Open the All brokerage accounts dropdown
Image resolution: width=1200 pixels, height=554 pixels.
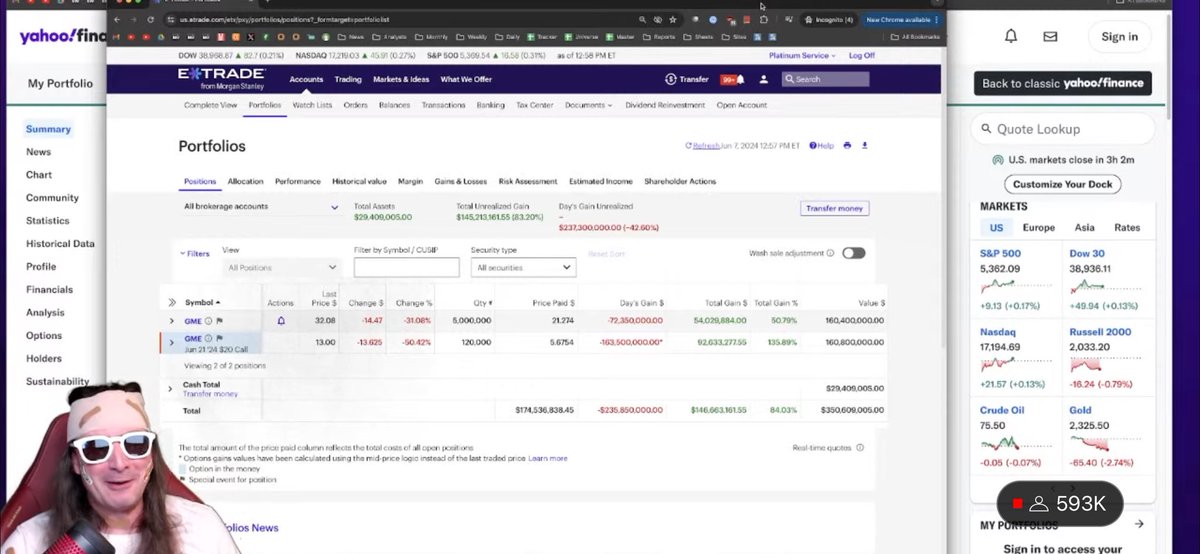[261, 207]
